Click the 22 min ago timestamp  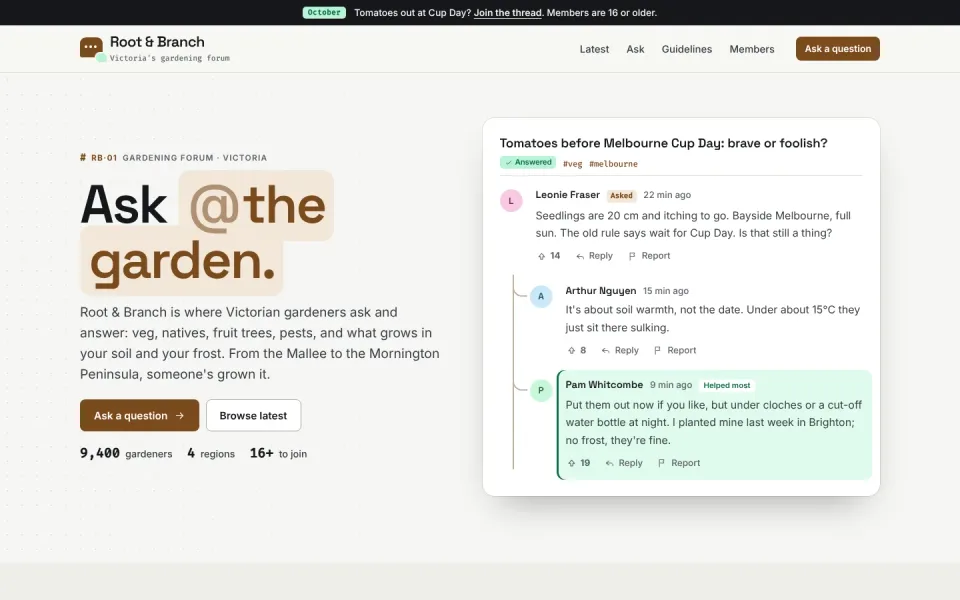[667, 195]
